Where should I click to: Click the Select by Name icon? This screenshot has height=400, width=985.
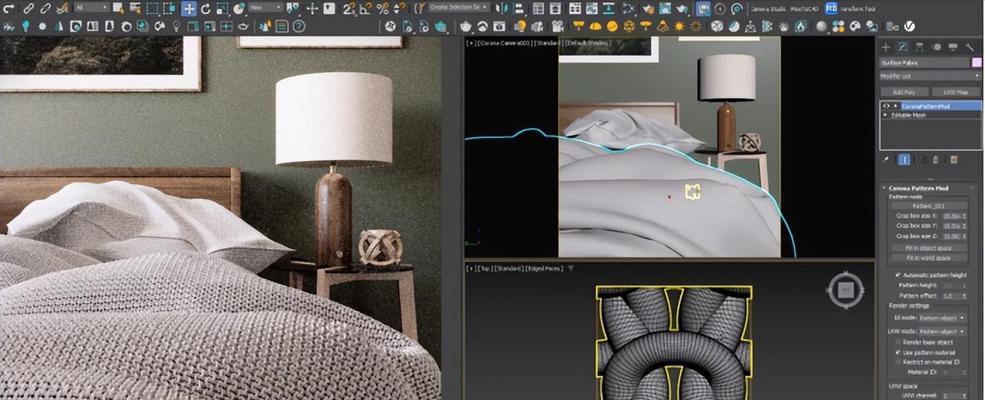point(136,9)
